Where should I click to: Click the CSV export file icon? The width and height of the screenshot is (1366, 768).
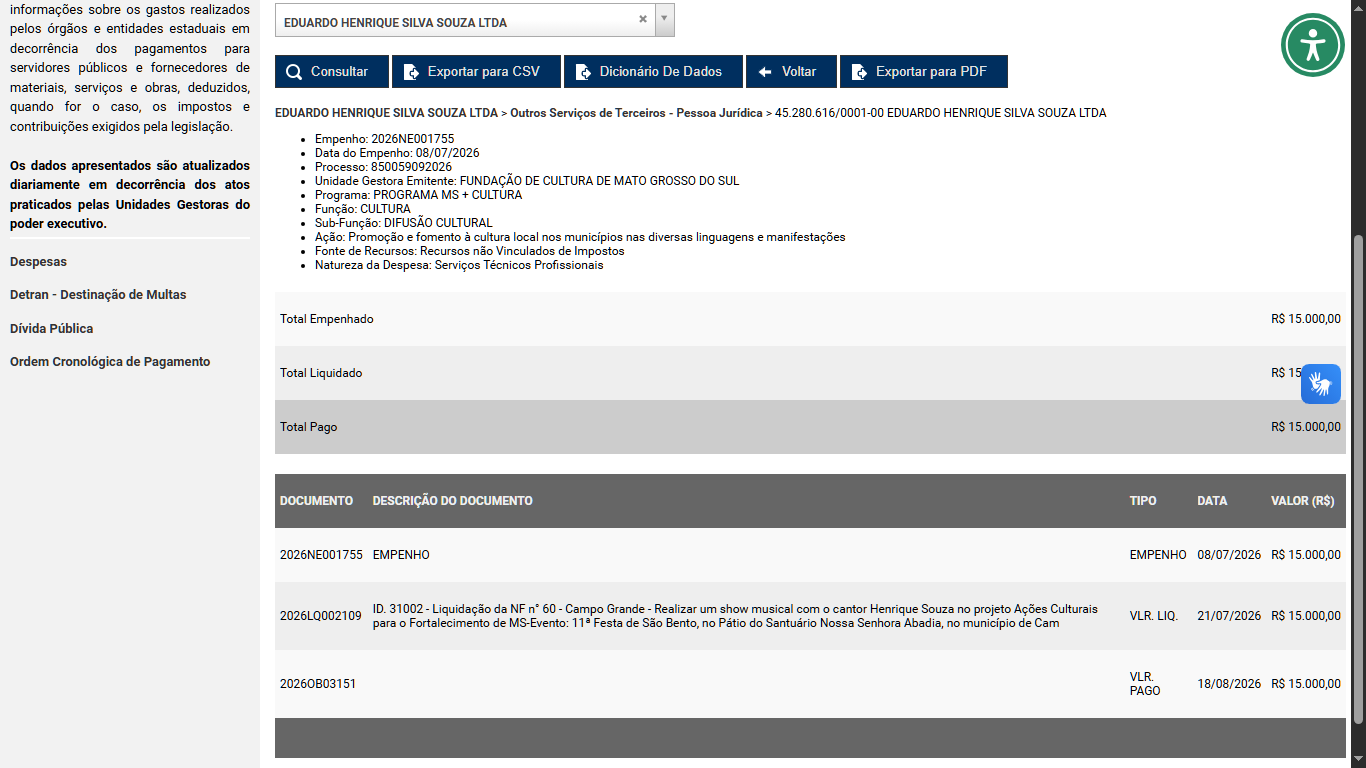coord(411,72)
